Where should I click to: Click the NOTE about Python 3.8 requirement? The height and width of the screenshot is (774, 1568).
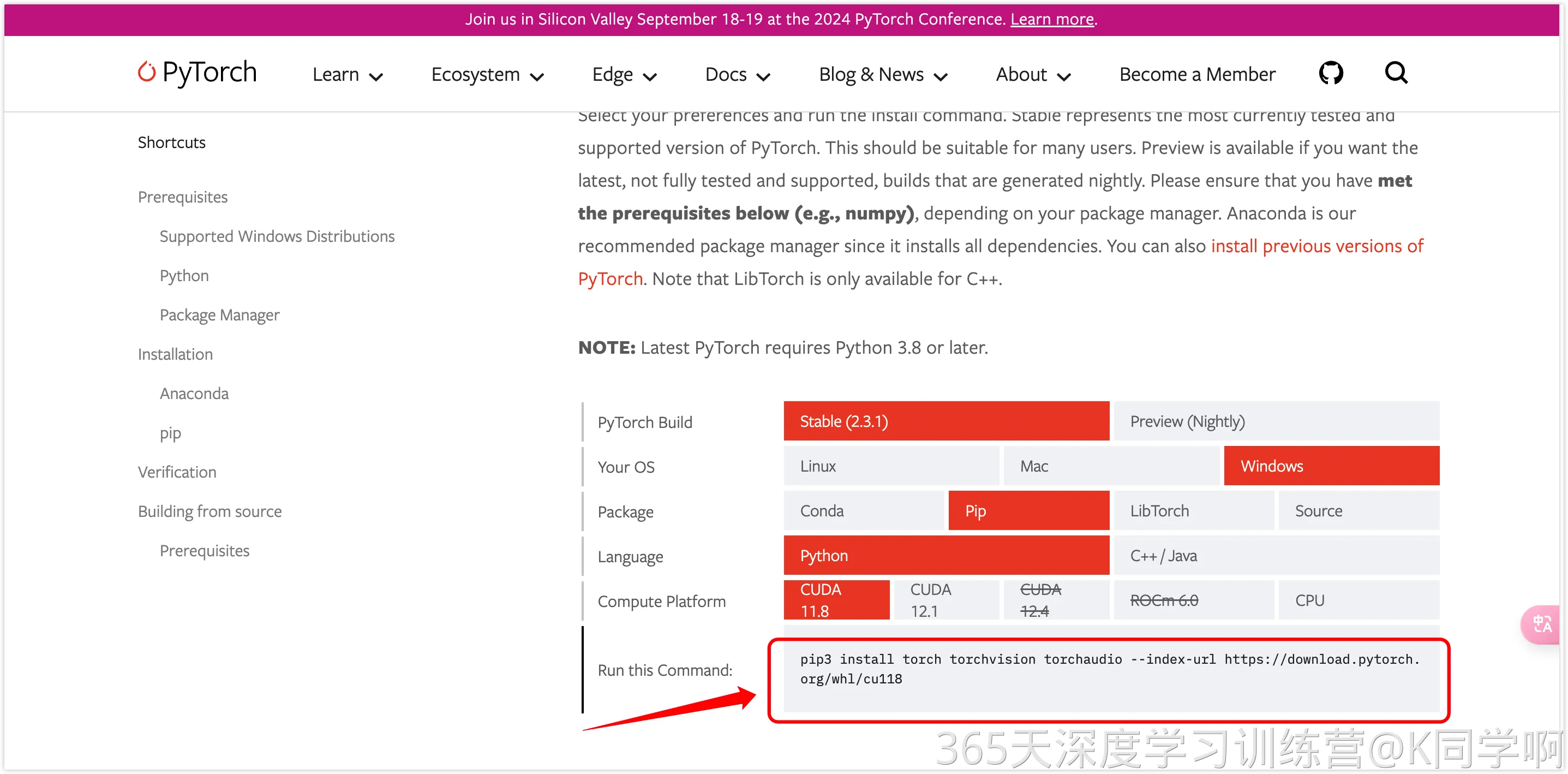pyautogui.click(x=783, y=348)
